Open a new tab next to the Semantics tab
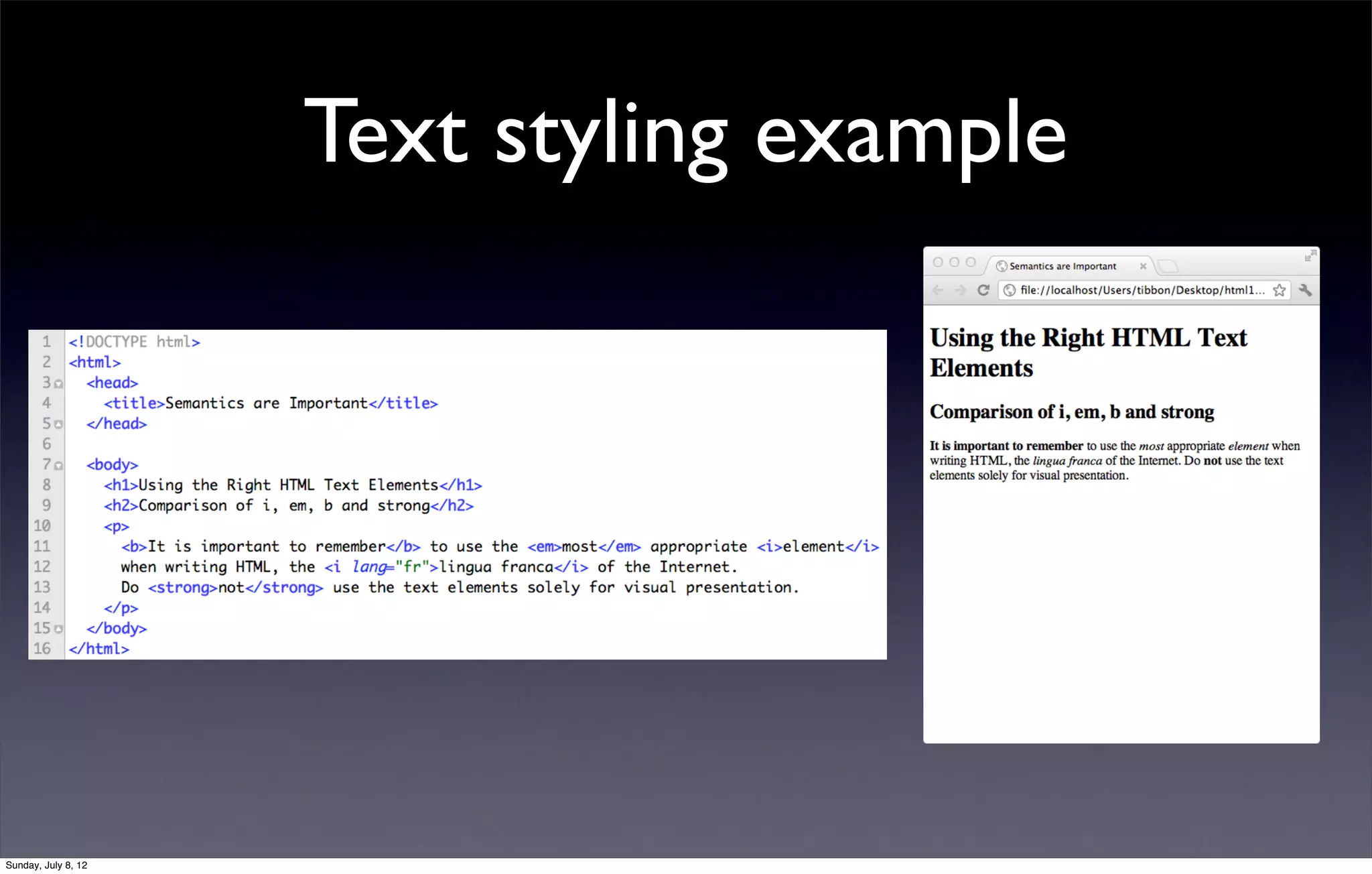 click(x=1168, y=266)
